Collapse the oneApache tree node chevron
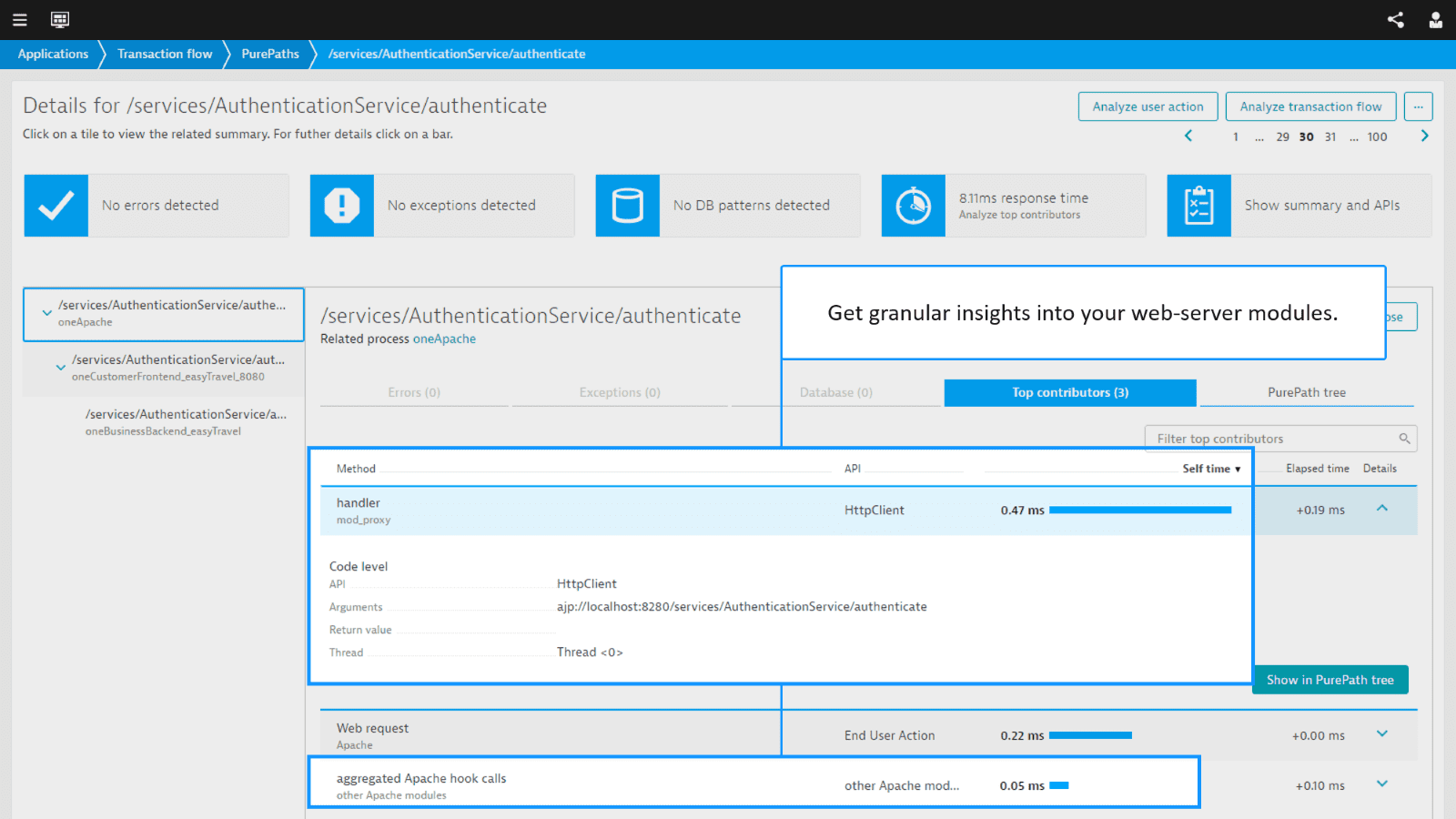 pyautogui.click(x=46, y=312)
